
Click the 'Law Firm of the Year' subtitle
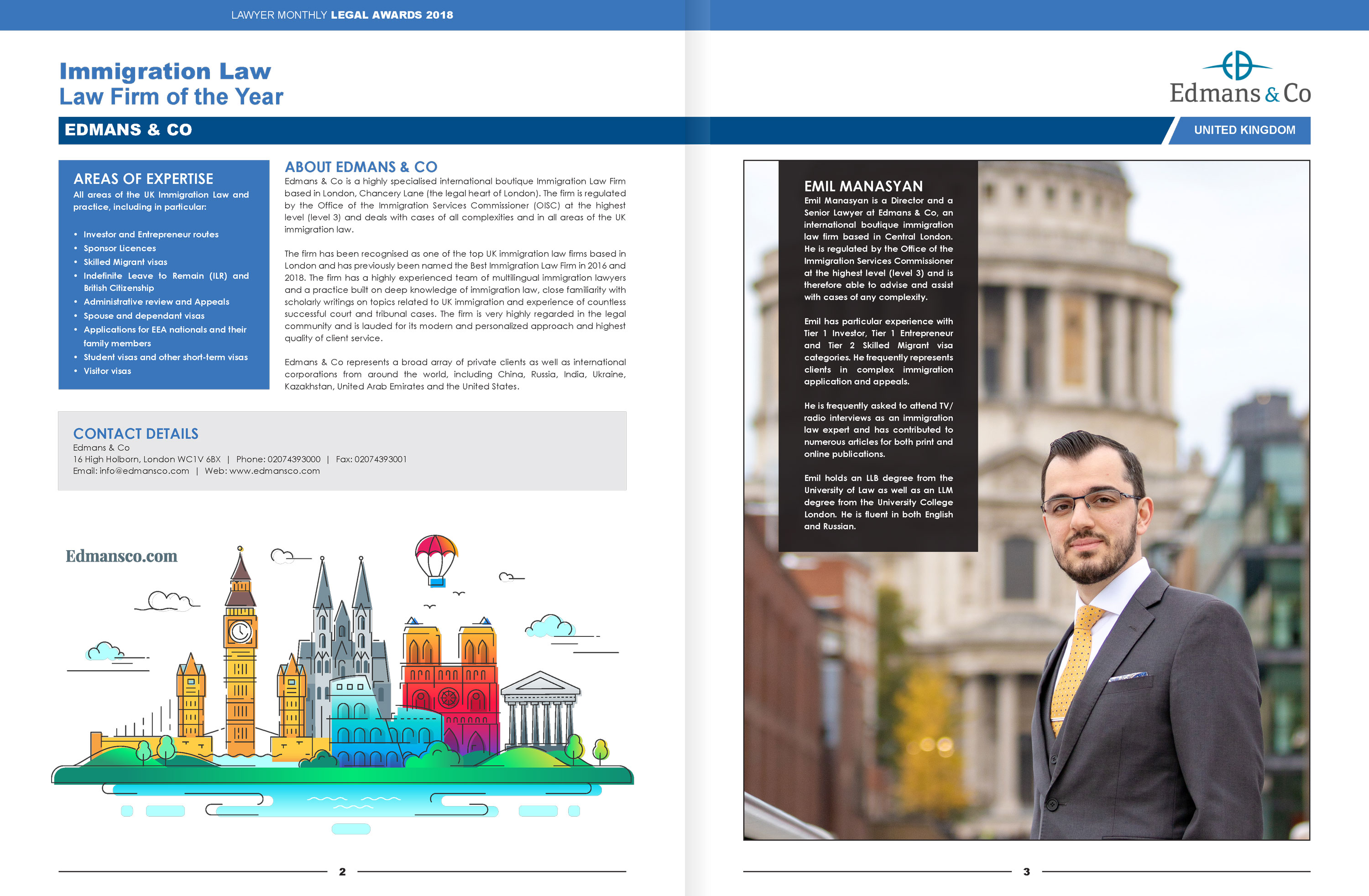pos(172,97)
